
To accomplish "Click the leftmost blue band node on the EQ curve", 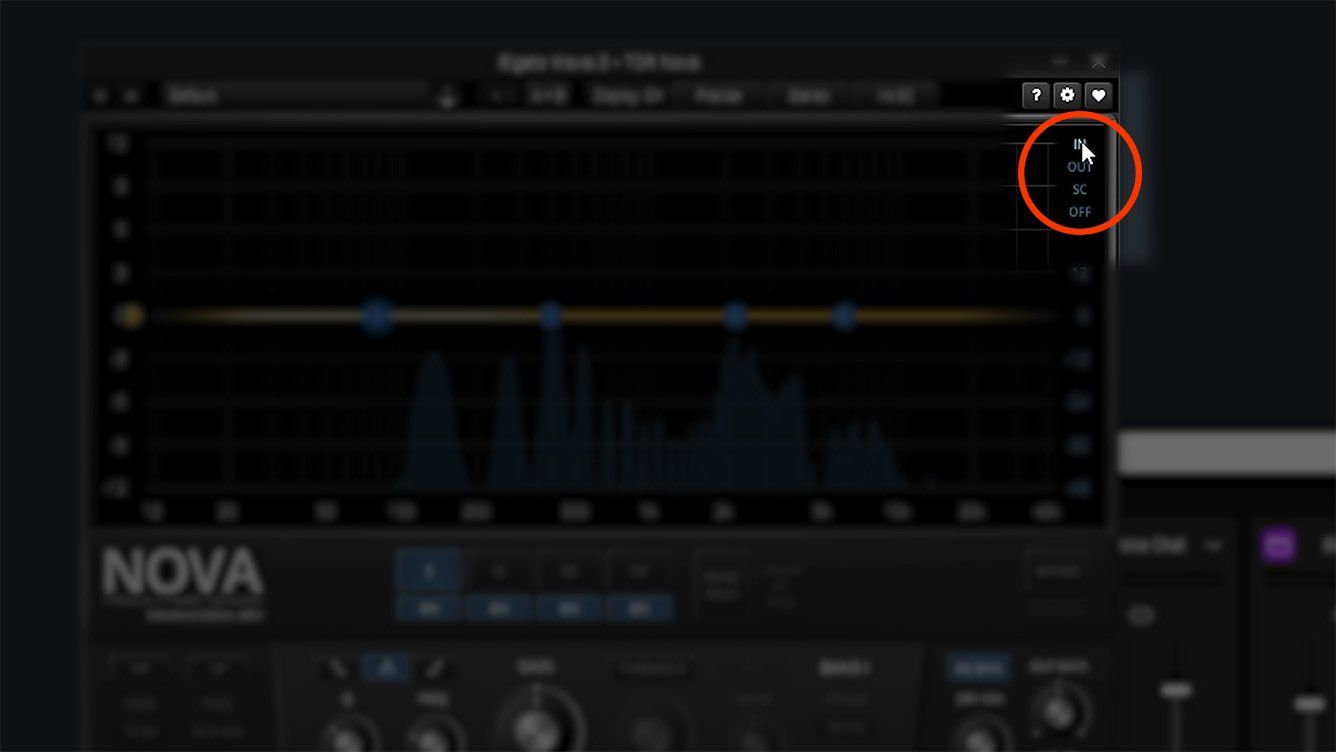I will [377, 317].
